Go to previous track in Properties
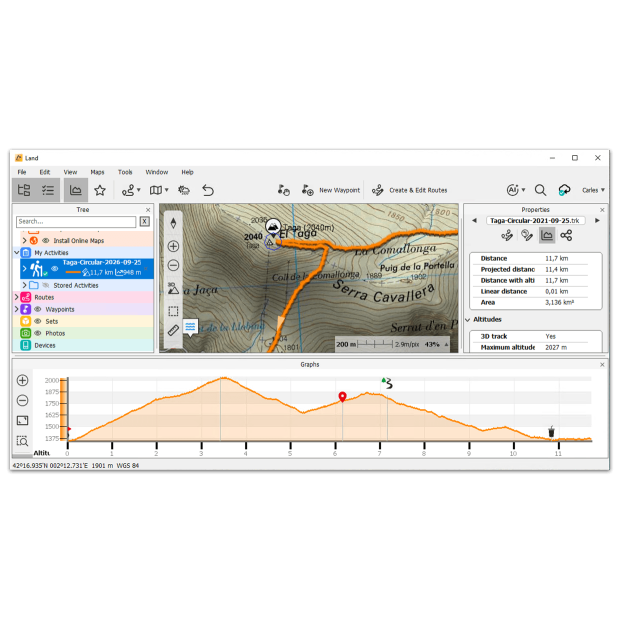 click(x=474, y=221)
